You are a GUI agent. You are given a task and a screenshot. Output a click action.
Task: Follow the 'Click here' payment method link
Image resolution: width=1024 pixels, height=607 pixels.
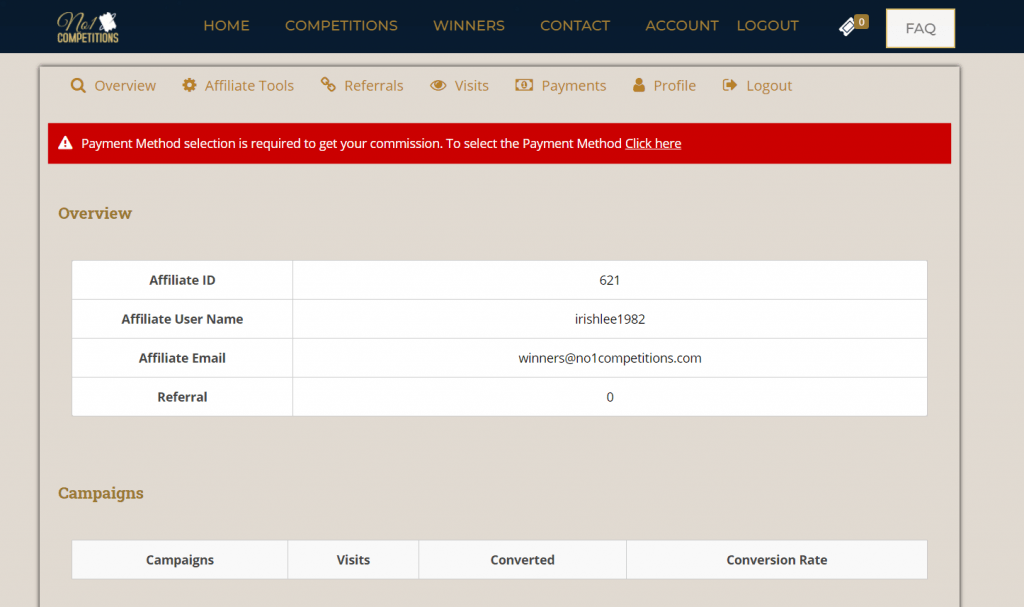click(653, 144)
